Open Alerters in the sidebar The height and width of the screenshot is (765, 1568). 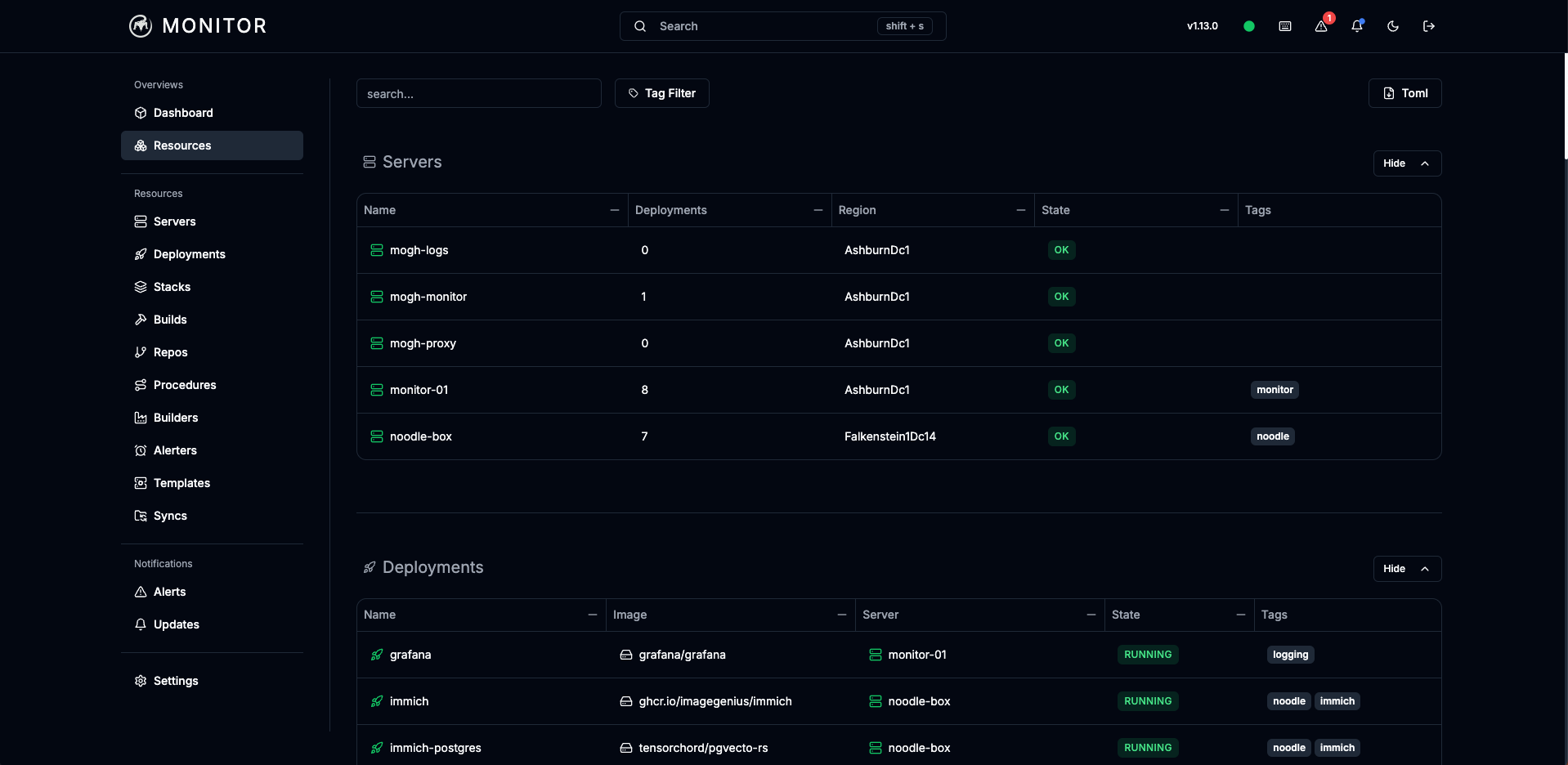pyautogui.click(x=212, y=450)
